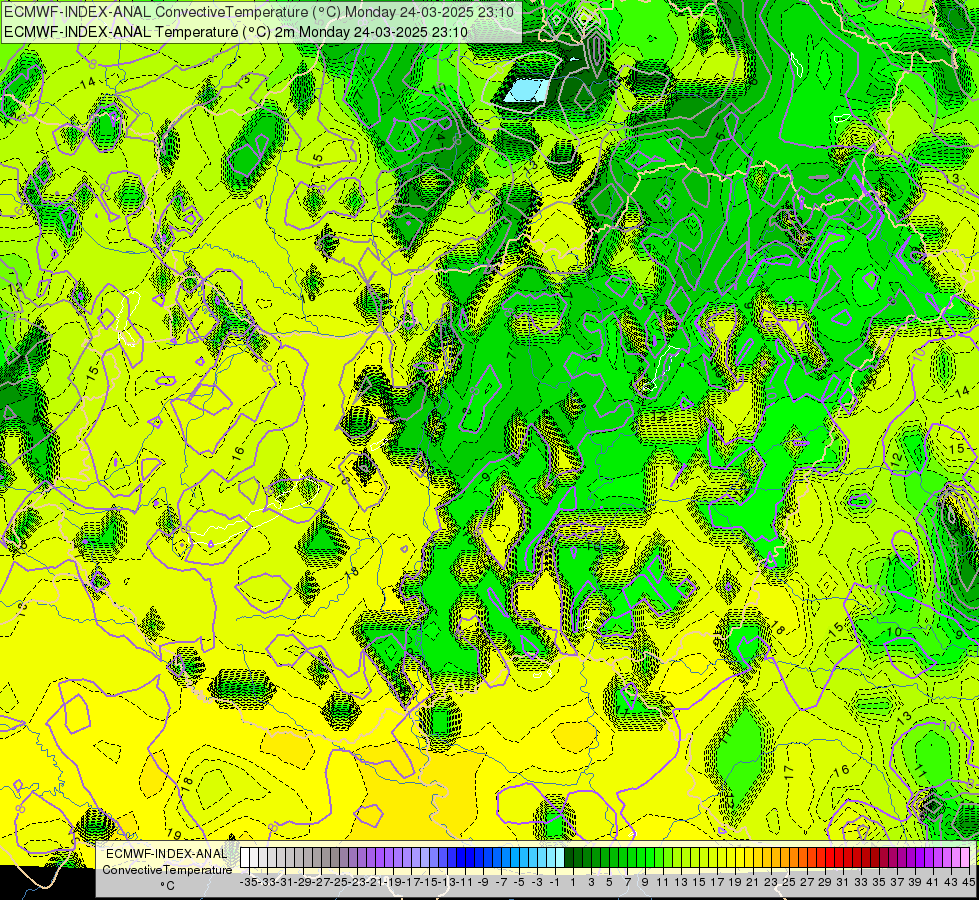Click the Temperature 2m title line

pos(236,32)
